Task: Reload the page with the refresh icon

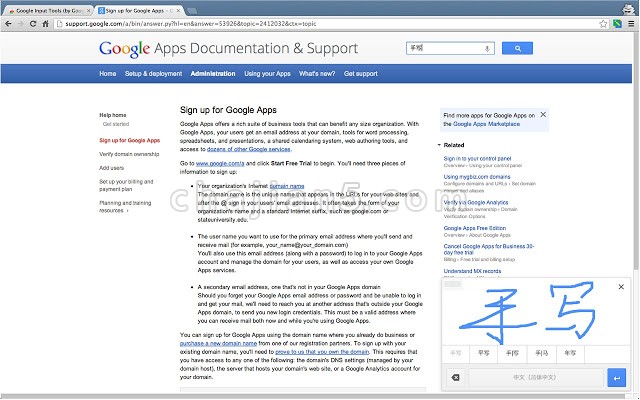Action: click(x=33, y=24)
